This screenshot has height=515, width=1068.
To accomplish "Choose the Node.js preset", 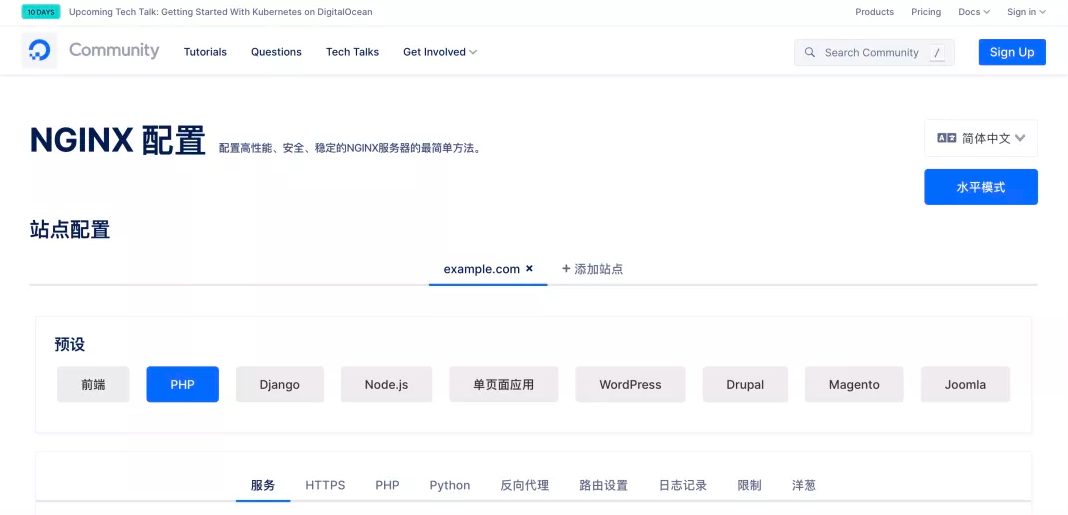I will (386, 384).
